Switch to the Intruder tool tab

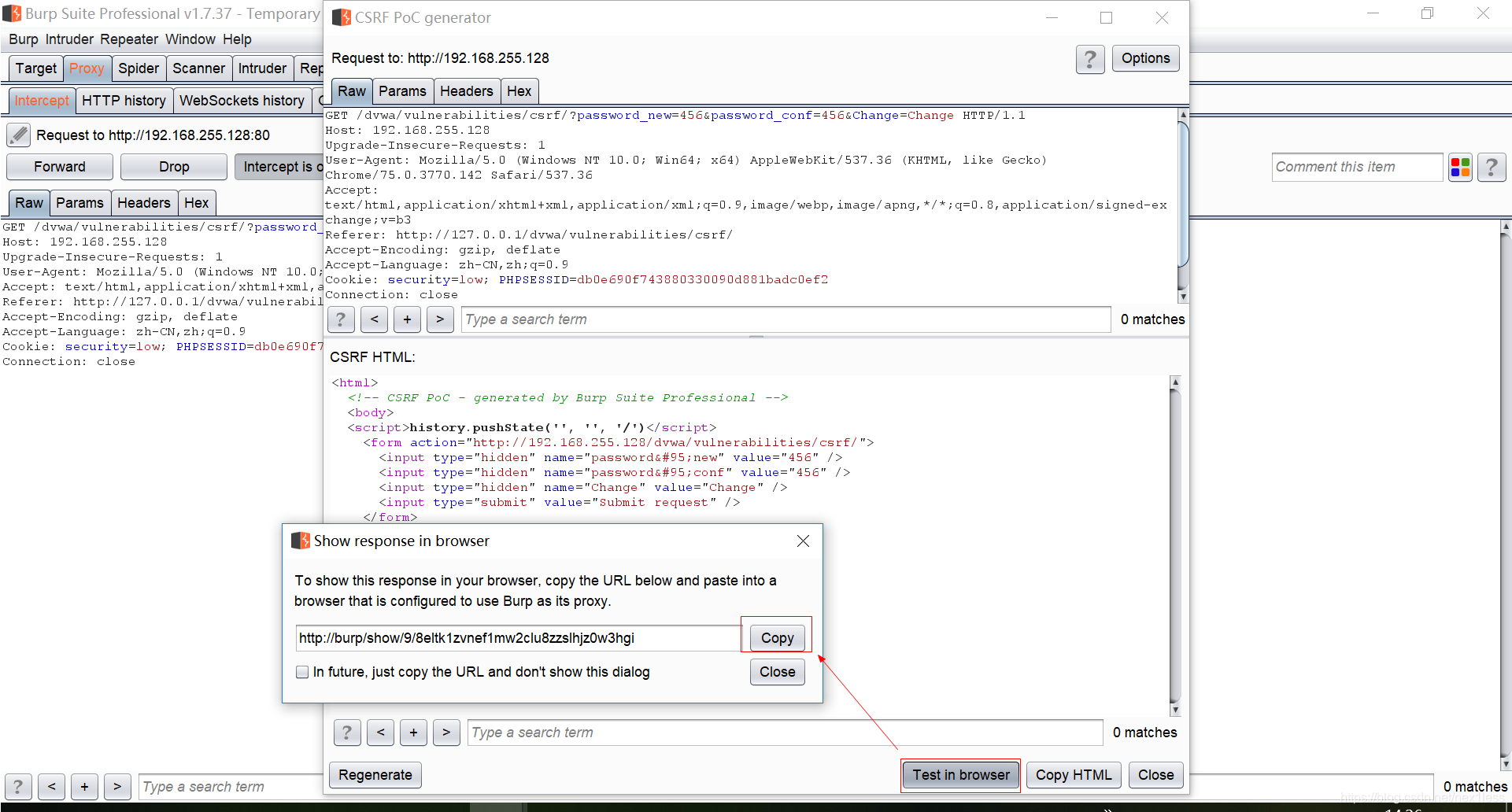262,68
